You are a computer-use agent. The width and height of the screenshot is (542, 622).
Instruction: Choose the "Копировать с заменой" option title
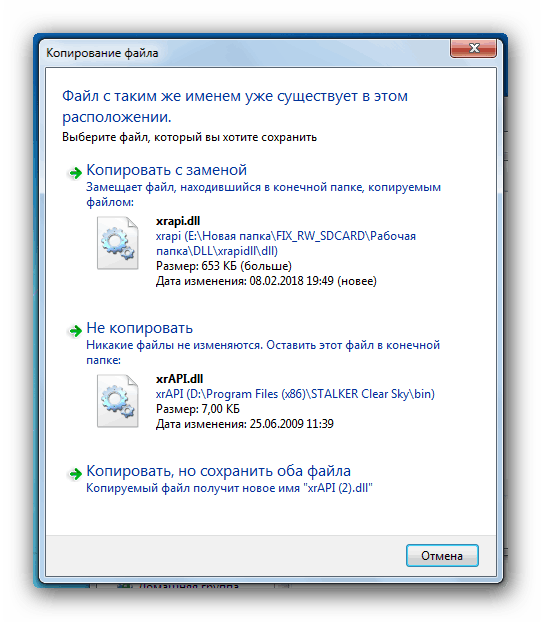[x=167, y=170]
